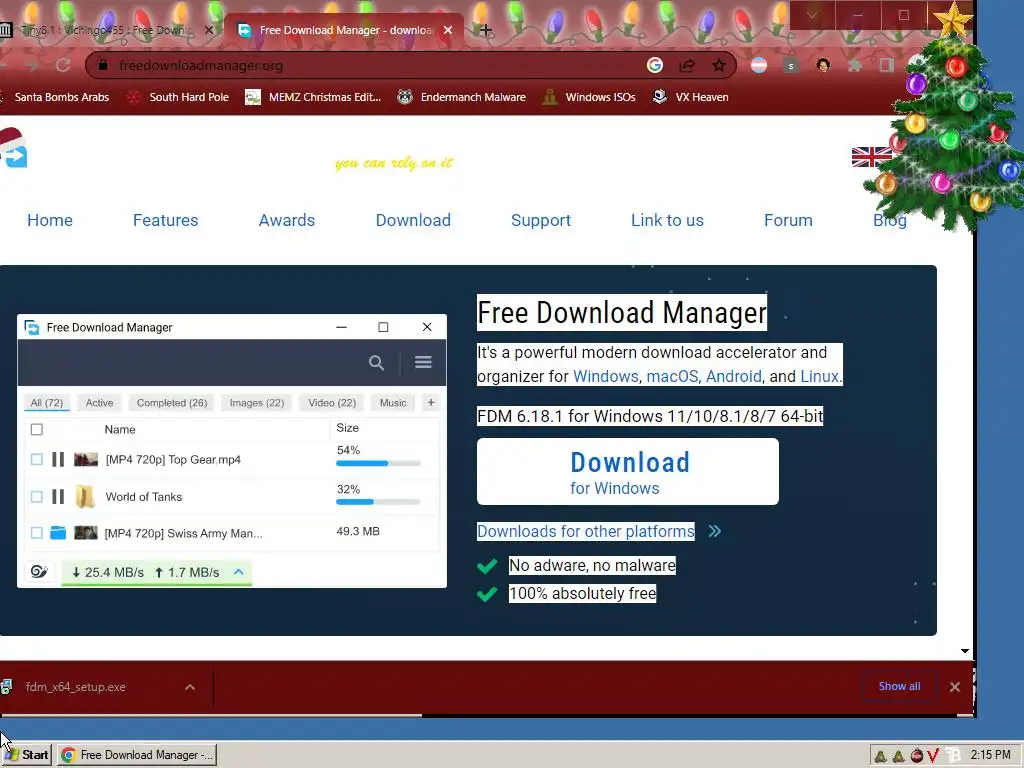1024x768 pixels.
Task: Select the Music filter tab
Action: [392, 403]
